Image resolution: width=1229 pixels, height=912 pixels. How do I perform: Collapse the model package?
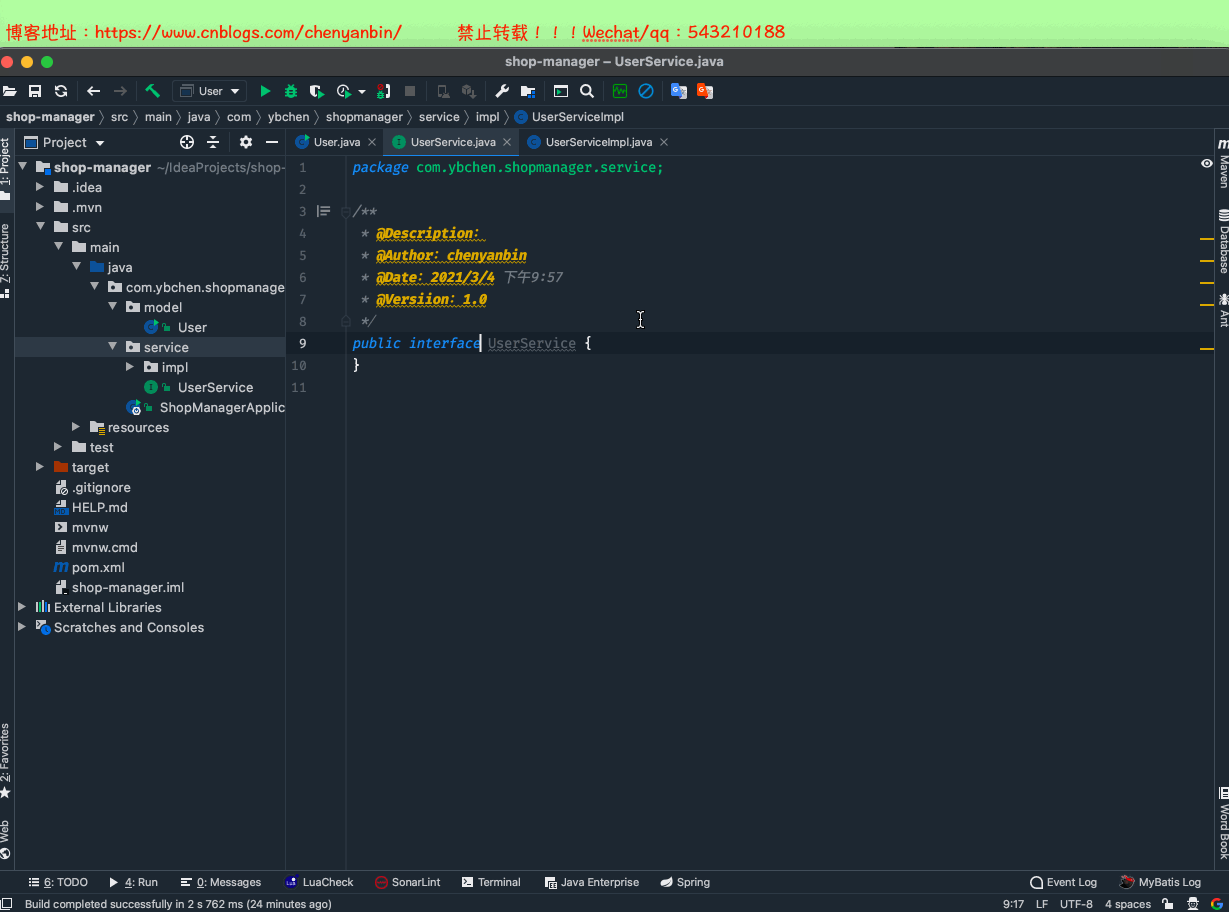[x=112, y=307]
